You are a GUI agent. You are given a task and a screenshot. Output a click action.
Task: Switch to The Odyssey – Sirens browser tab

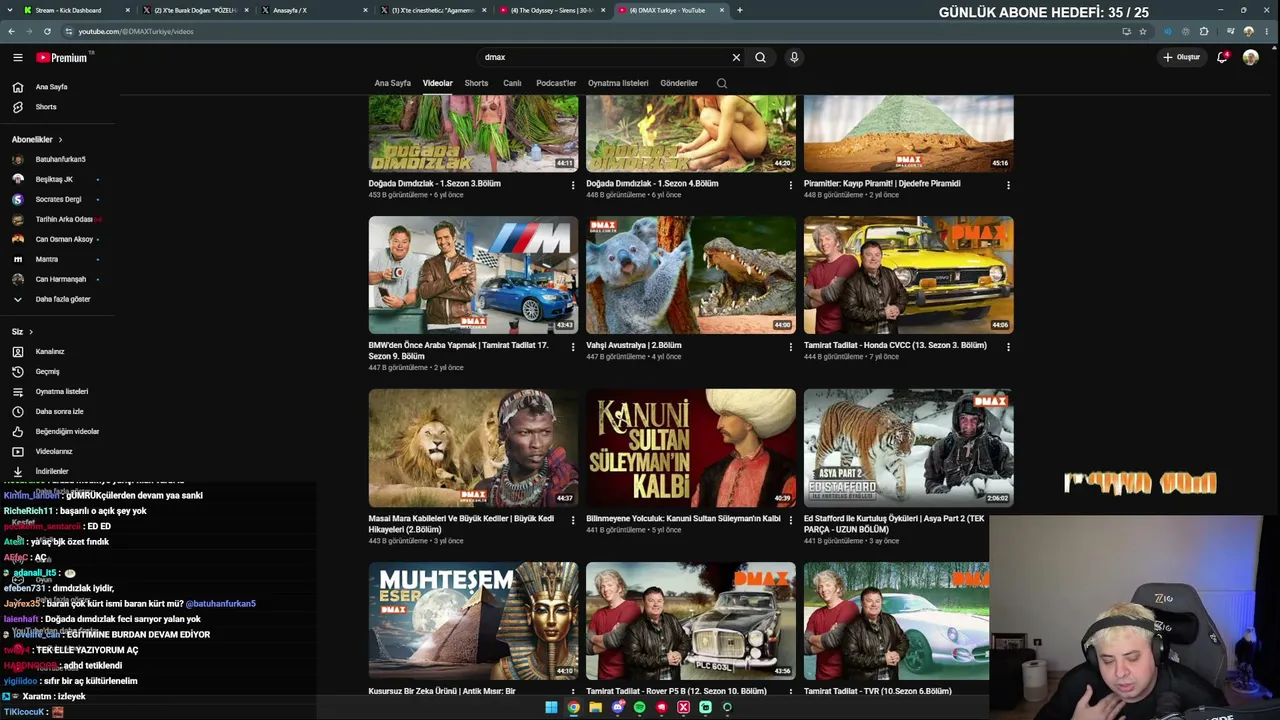point(553,10)
